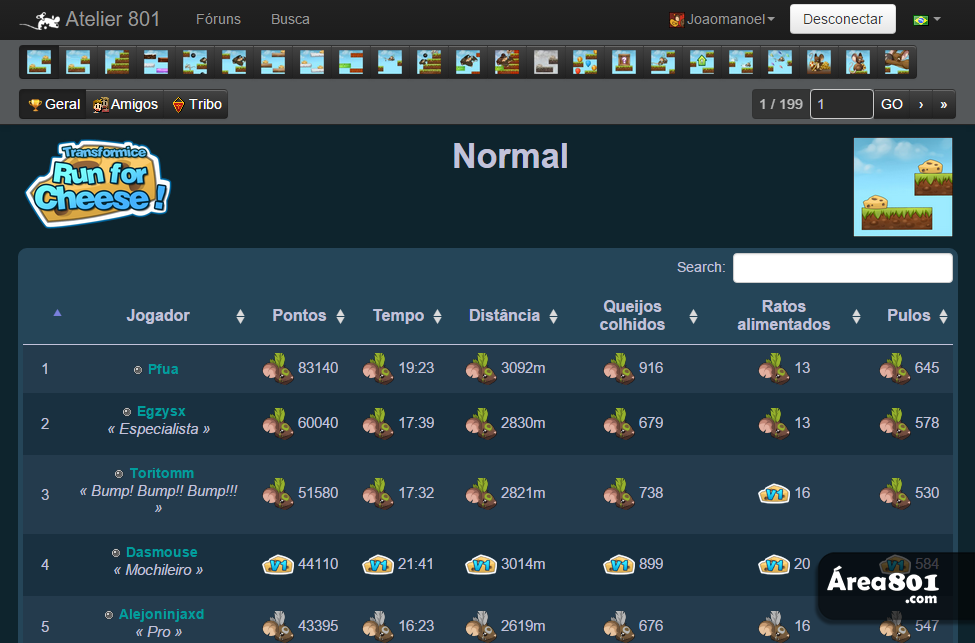
Task: Open the Brazilian flag language dropdown
Action: tap(926, 19)
